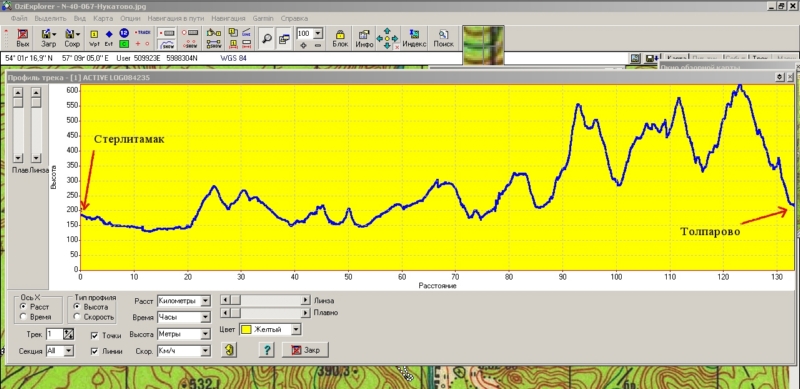Click the Поиск search button
800x389 pixels.
coord(443,38)
